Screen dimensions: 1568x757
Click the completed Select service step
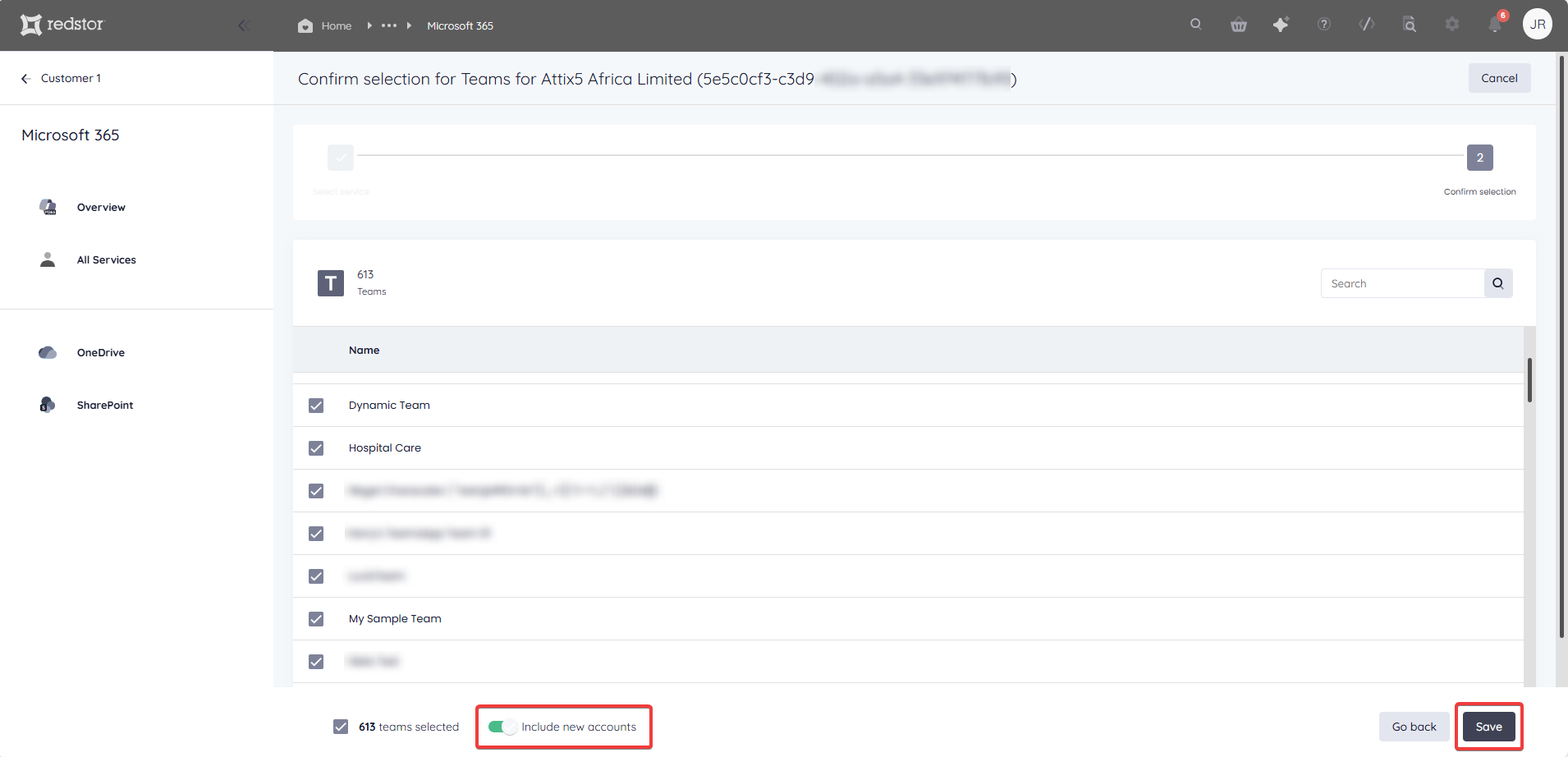(x=341, y=158)
